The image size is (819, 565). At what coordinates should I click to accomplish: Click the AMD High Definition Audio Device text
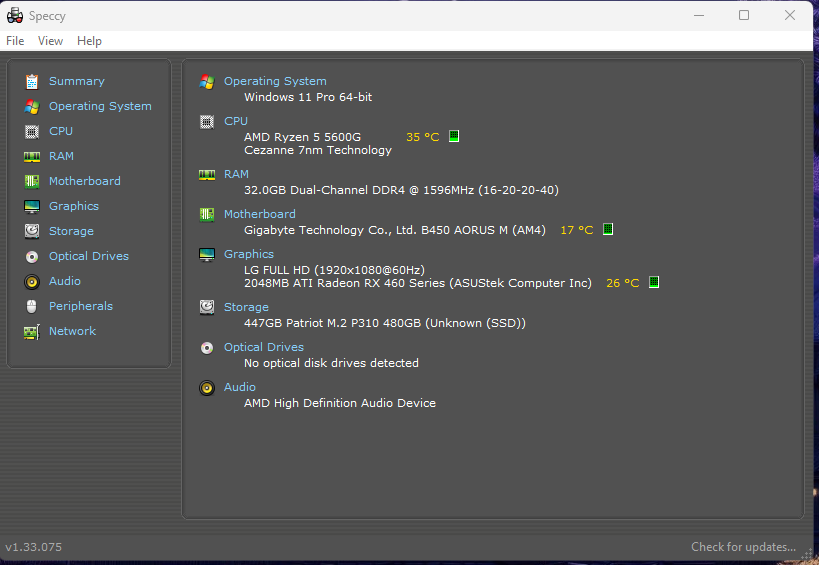click(340, 404)
